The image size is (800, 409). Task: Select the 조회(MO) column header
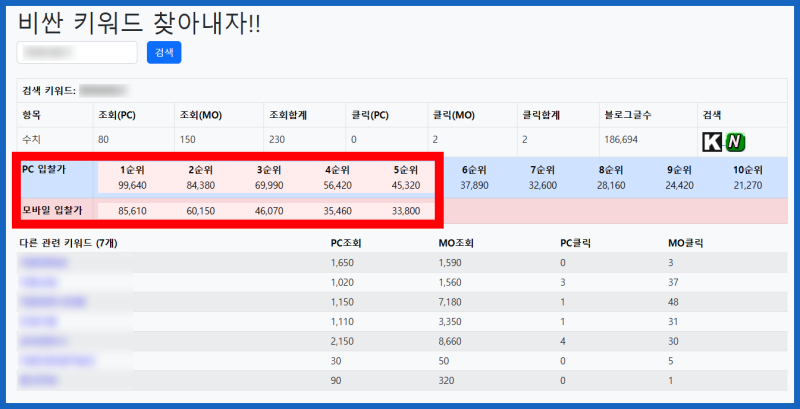coord(199,115)
